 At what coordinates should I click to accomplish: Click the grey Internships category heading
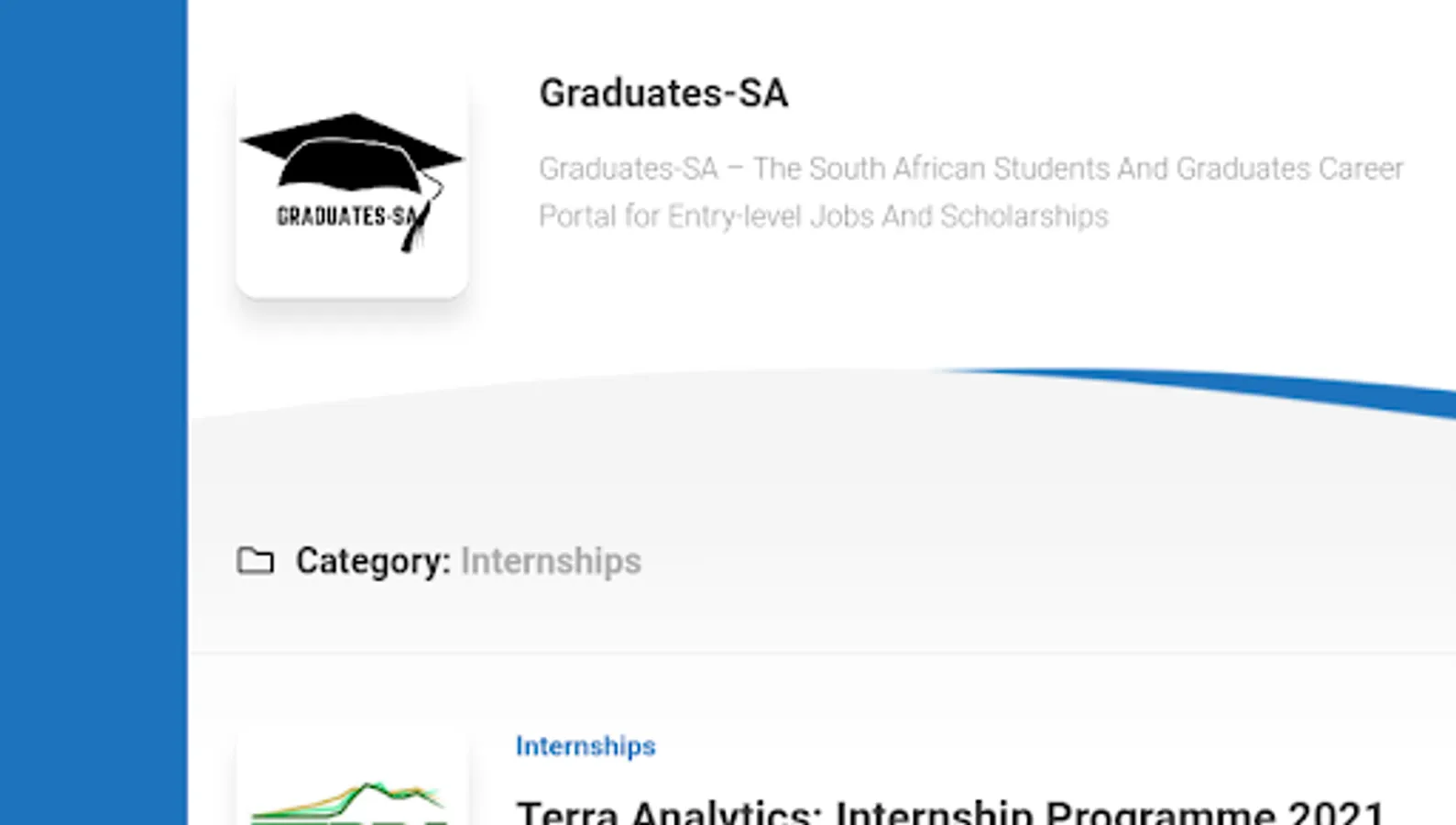(551, 561)
